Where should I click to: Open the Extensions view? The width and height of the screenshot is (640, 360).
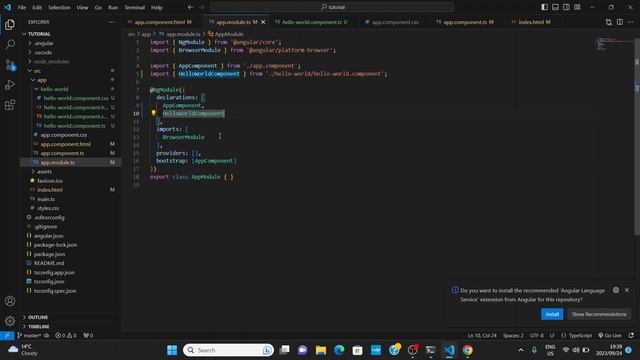coord(10,105)
